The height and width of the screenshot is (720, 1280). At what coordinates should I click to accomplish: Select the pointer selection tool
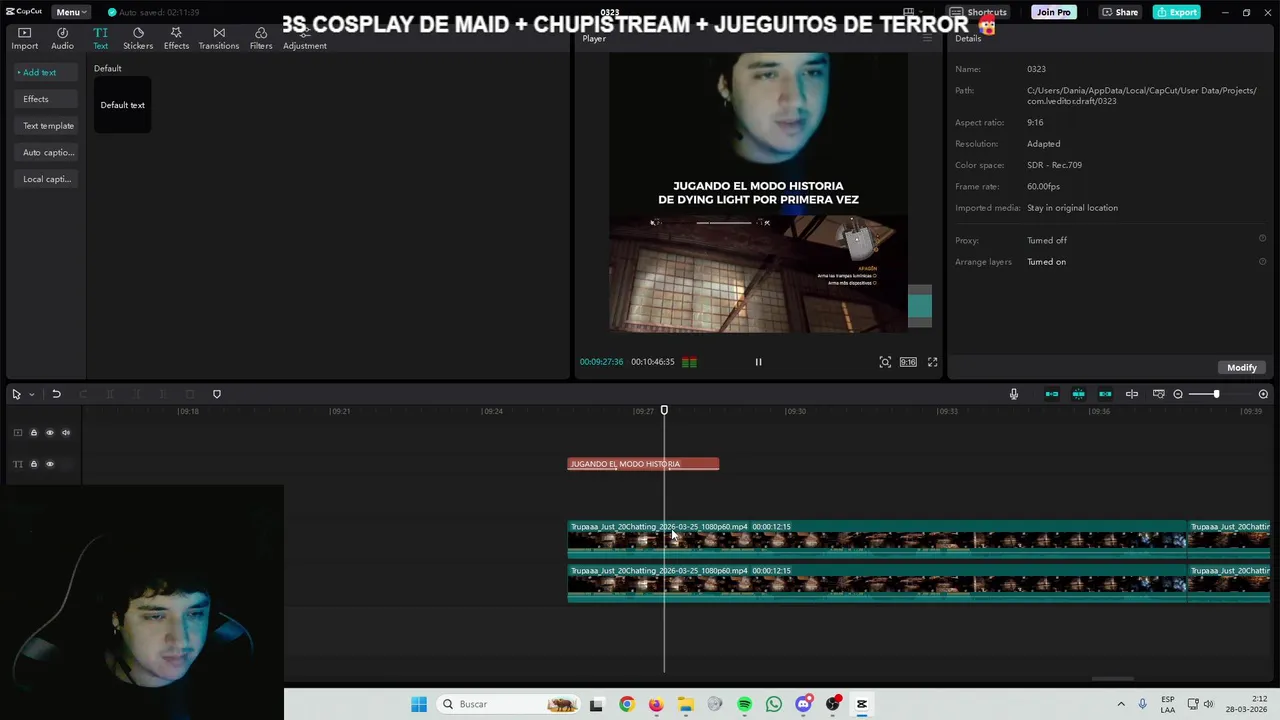[16, 394]
